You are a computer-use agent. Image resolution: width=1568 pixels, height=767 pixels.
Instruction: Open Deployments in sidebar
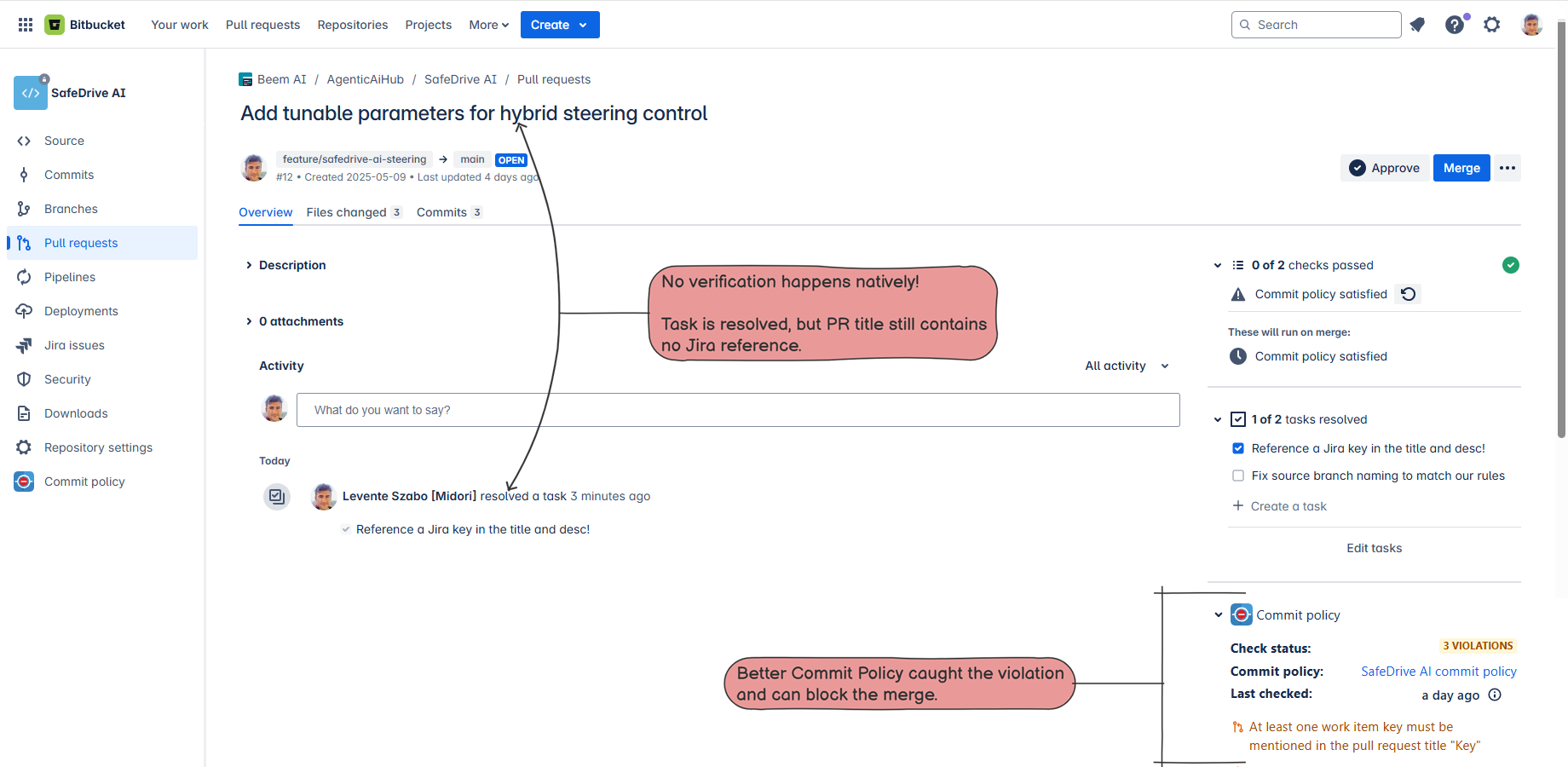click(x=102, y=311)
